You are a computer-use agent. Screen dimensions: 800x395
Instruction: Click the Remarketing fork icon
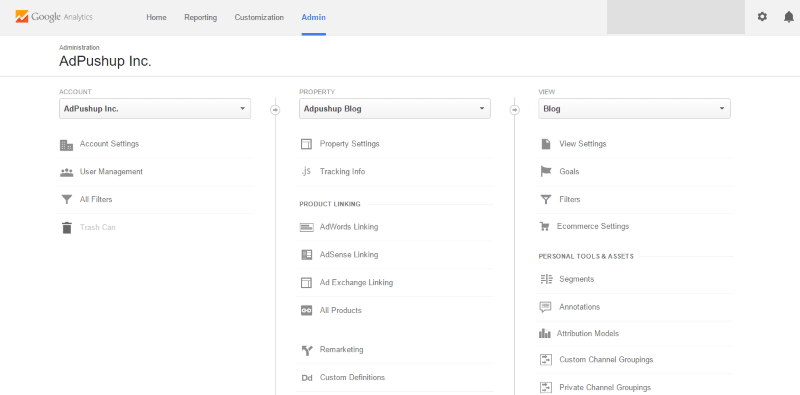(x=307, y=350)
